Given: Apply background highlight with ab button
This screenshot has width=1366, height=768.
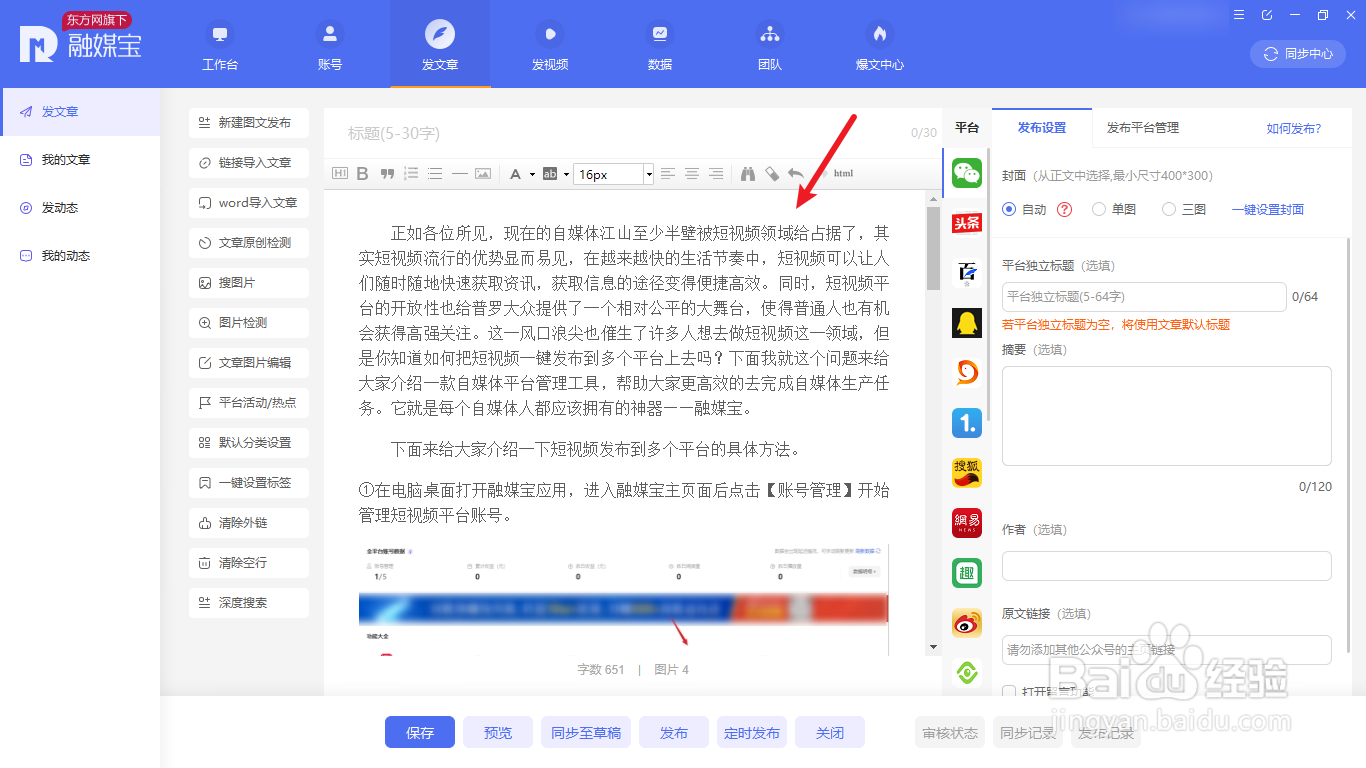Looking at the screenshot, I should [549, 174].
